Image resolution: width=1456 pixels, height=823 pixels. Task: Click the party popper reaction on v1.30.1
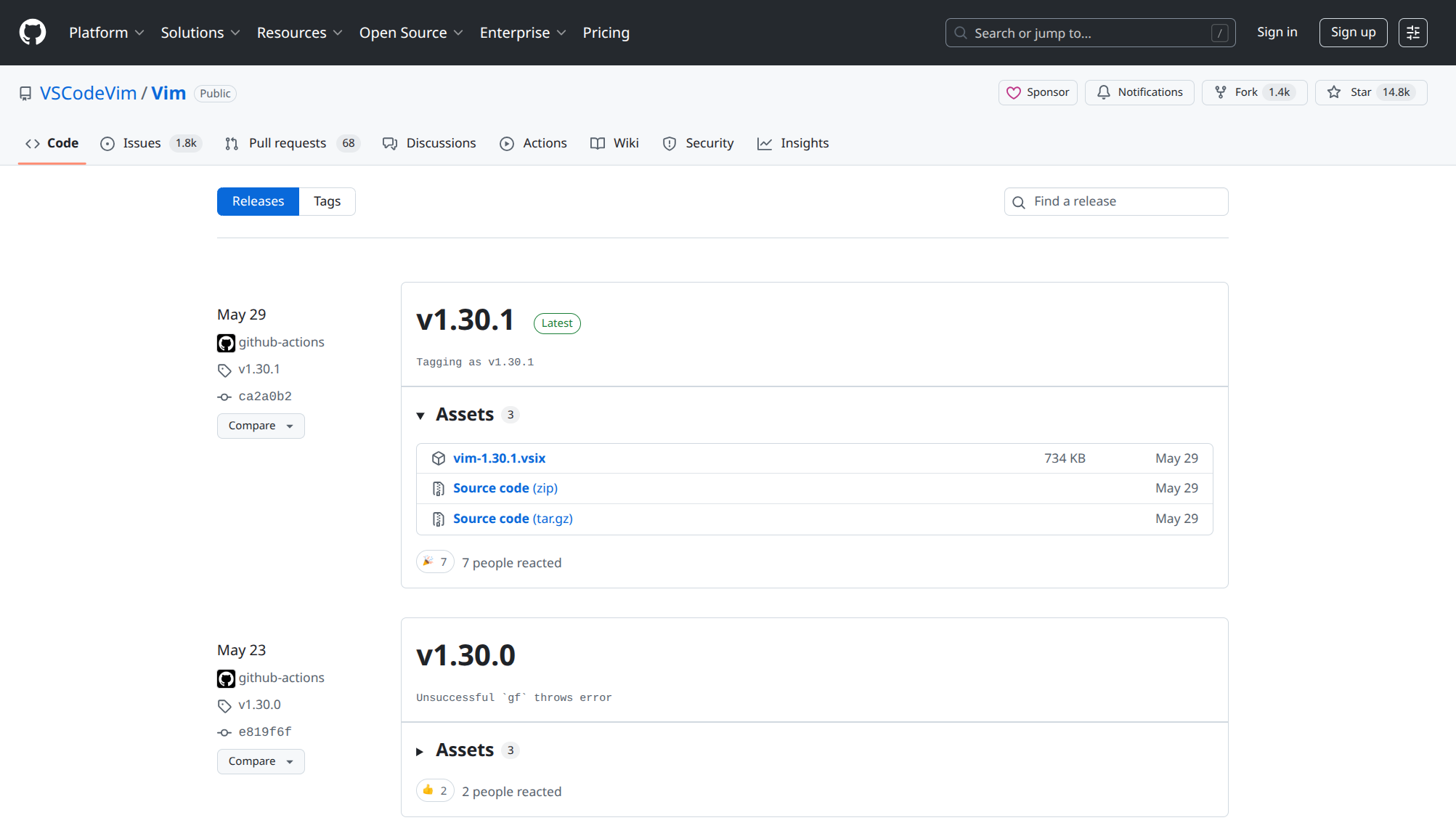(434, 562)
